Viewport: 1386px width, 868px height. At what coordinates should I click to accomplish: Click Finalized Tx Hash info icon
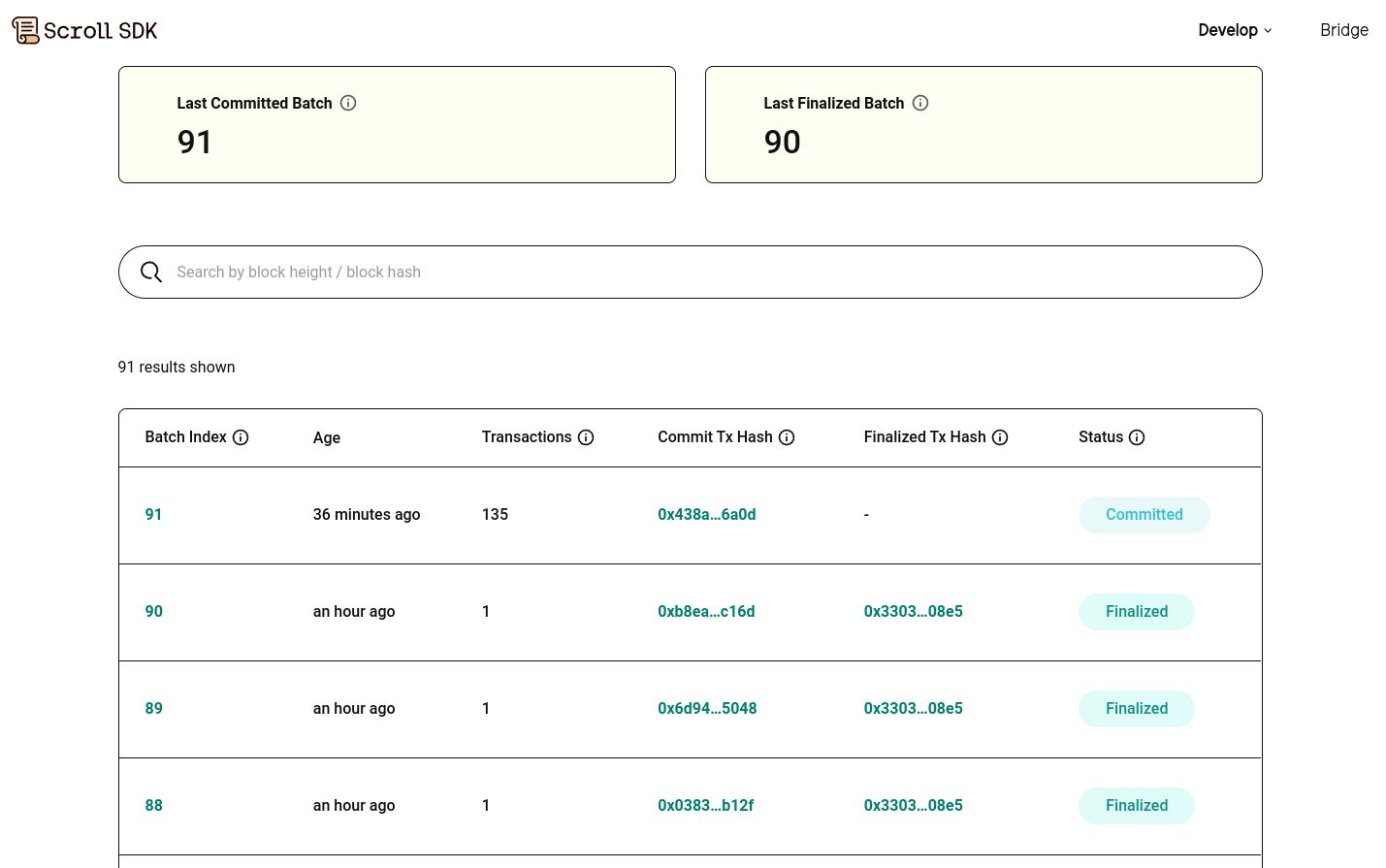click(1000, 437)
